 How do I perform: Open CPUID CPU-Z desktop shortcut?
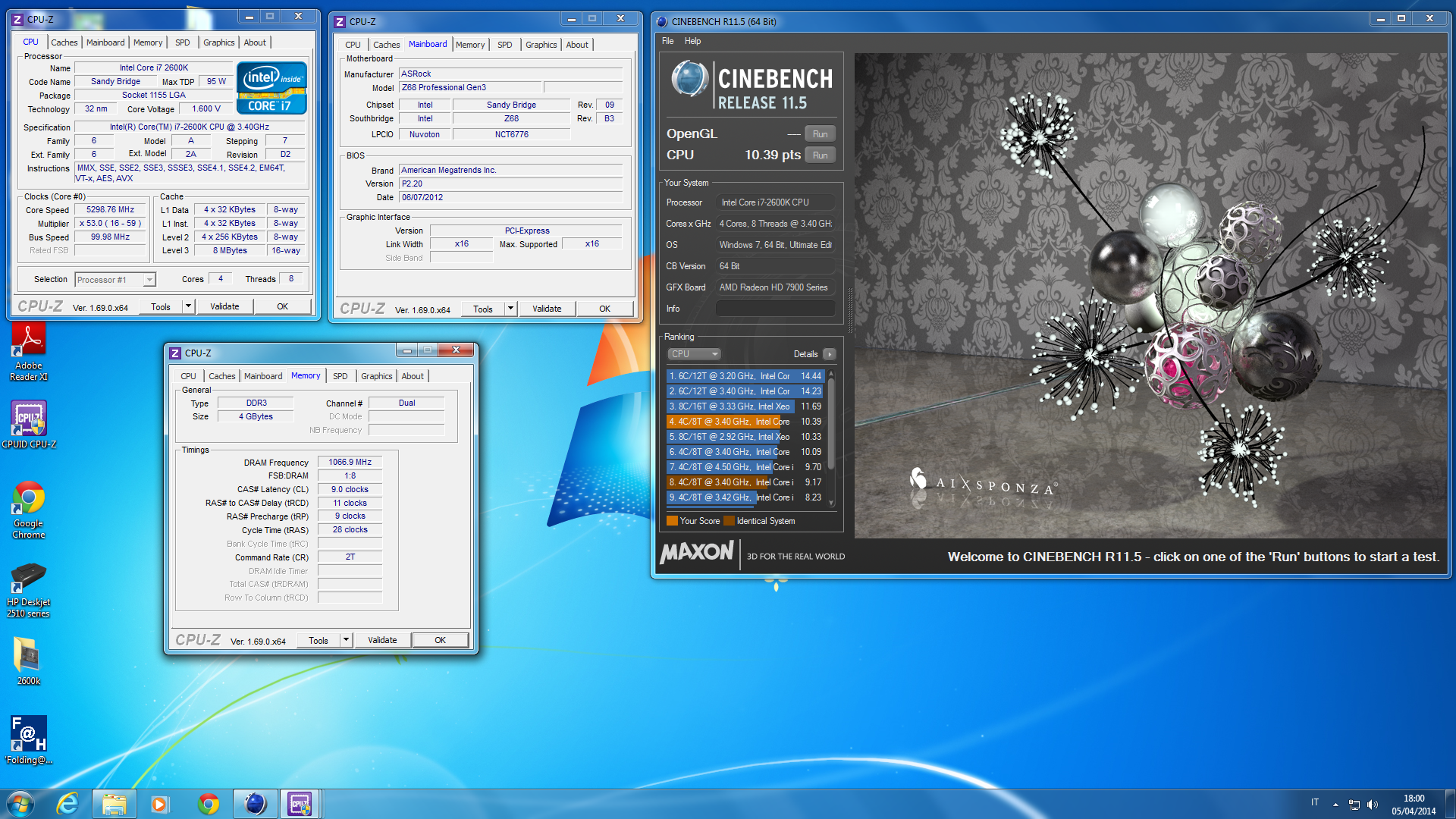click(29, 425)
